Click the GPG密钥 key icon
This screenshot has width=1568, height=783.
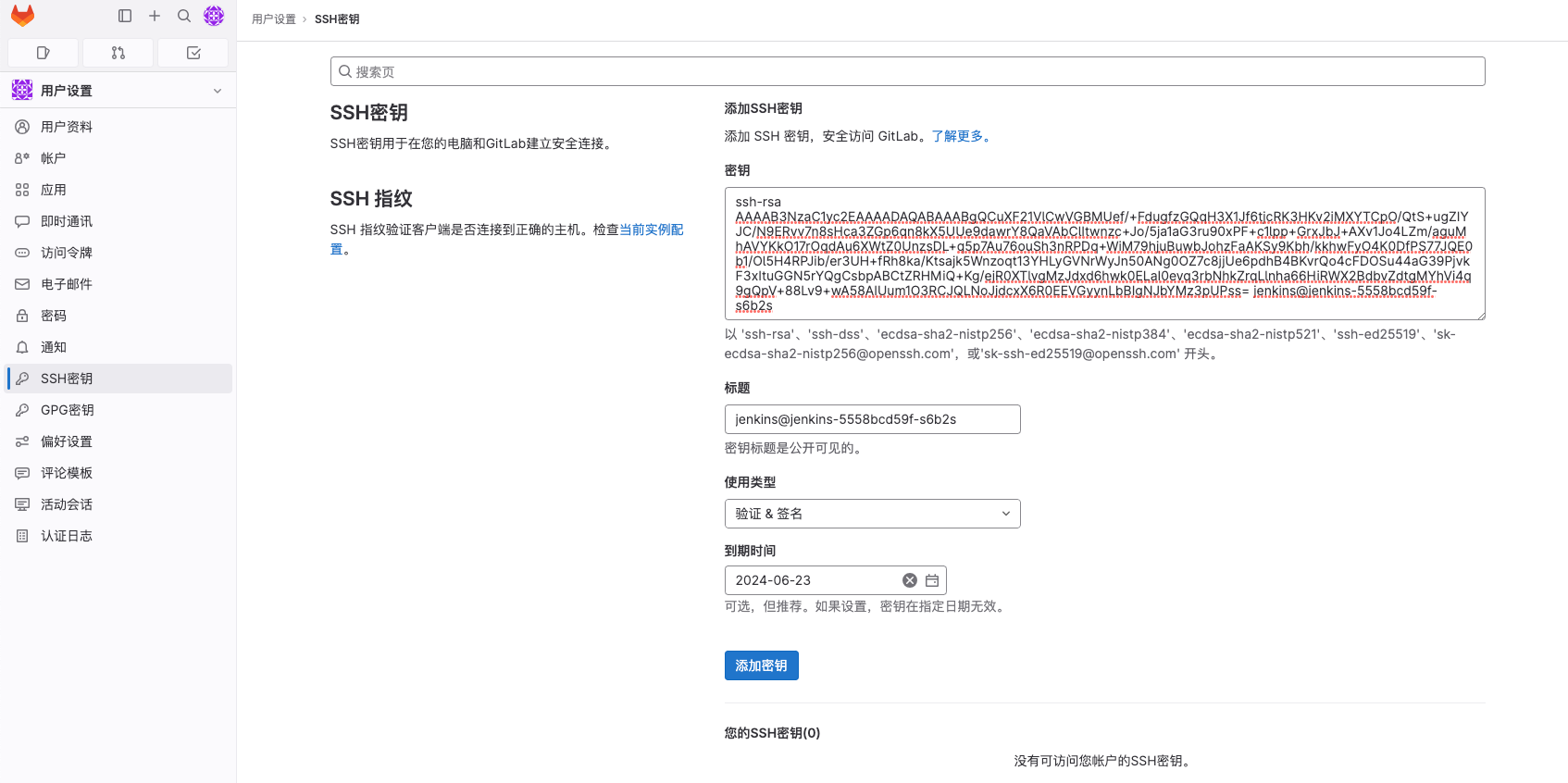click(22, 410)
